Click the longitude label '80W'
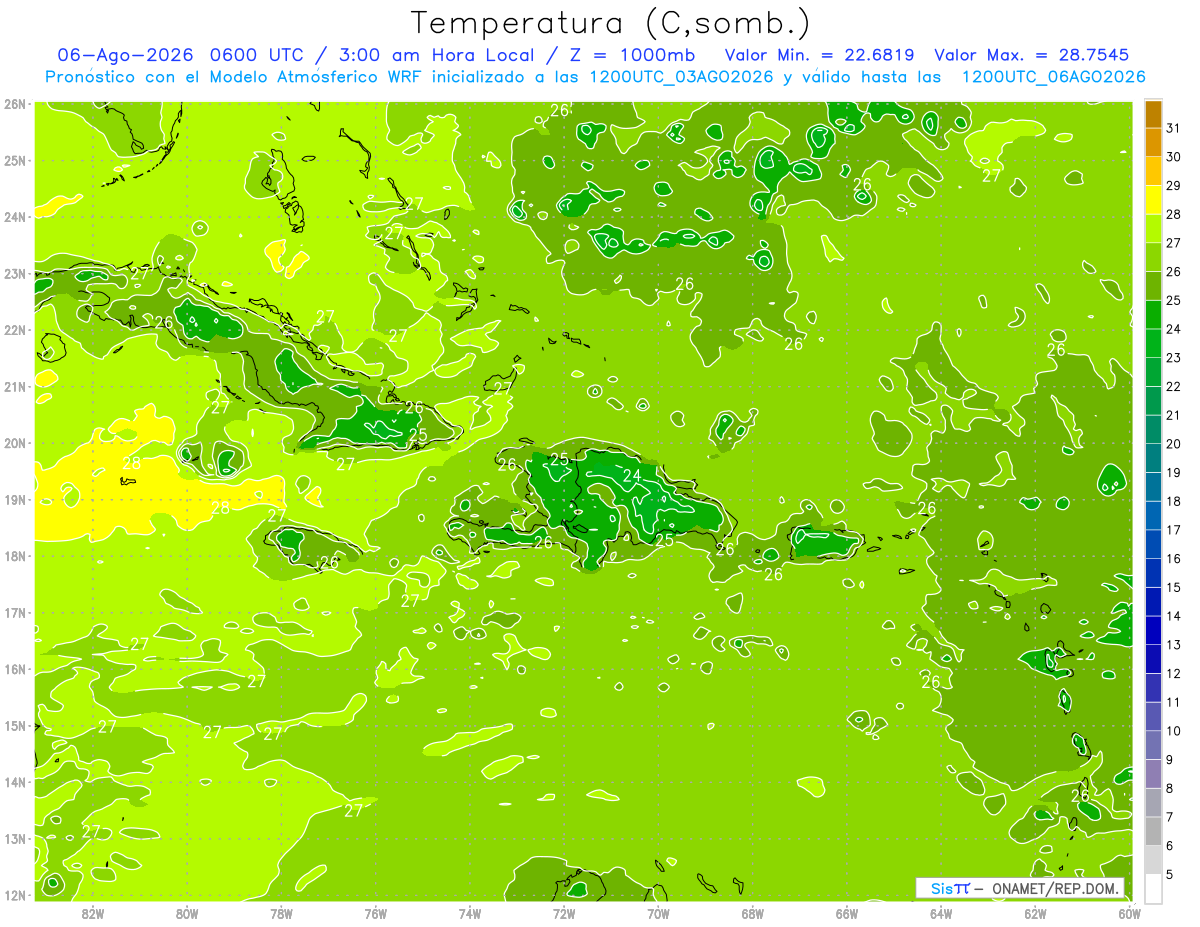1200x927 pixels. (x=187, y=912)
